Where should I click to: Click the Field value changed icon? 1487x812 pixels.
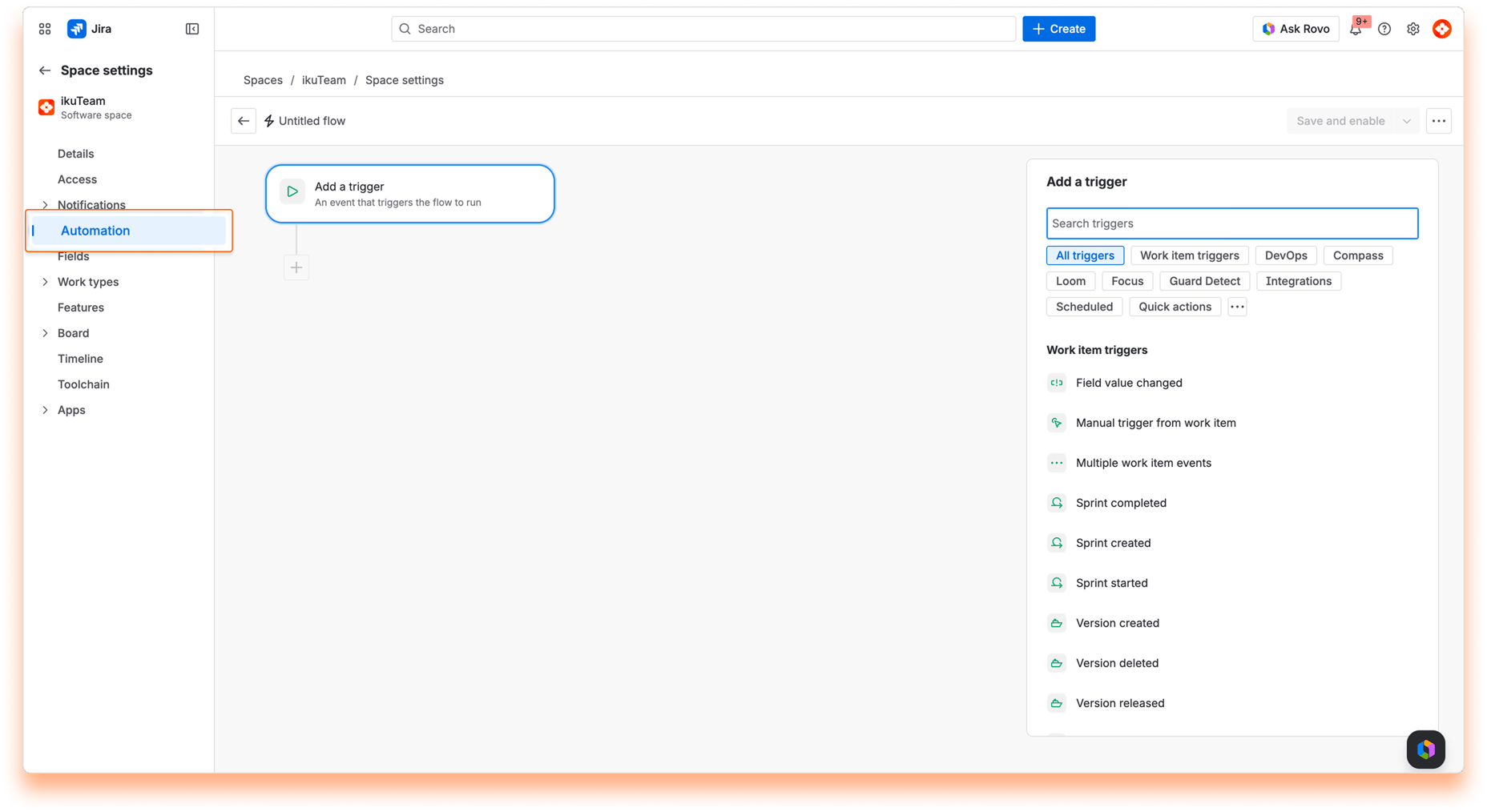coord(1057,383)
